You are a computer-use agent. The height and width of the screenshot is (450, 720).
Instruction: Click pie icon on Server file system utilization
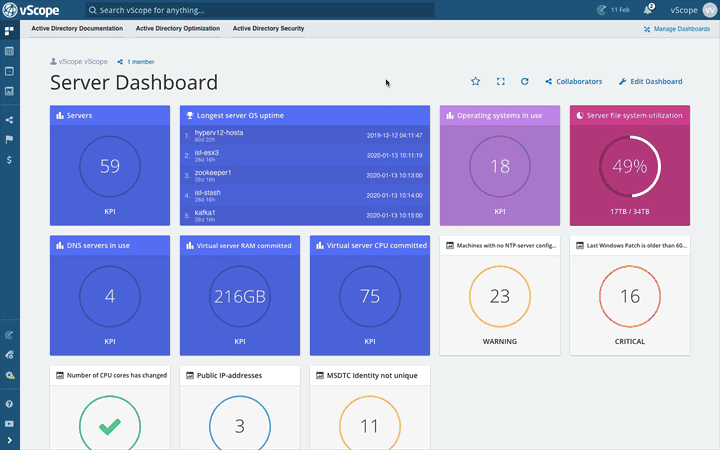point(580,115)
